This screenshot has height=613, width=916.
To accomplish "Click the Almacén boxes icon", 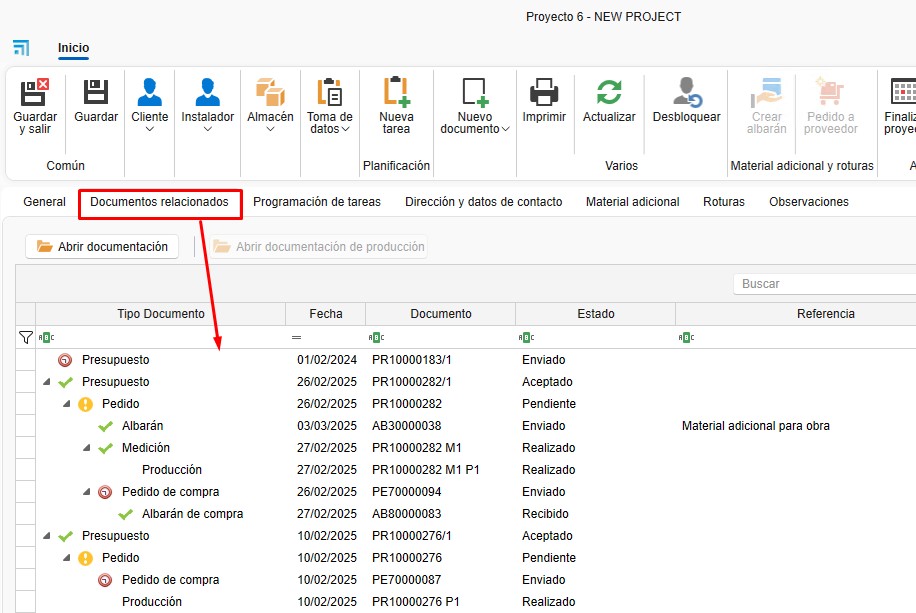I will [270, 92].
